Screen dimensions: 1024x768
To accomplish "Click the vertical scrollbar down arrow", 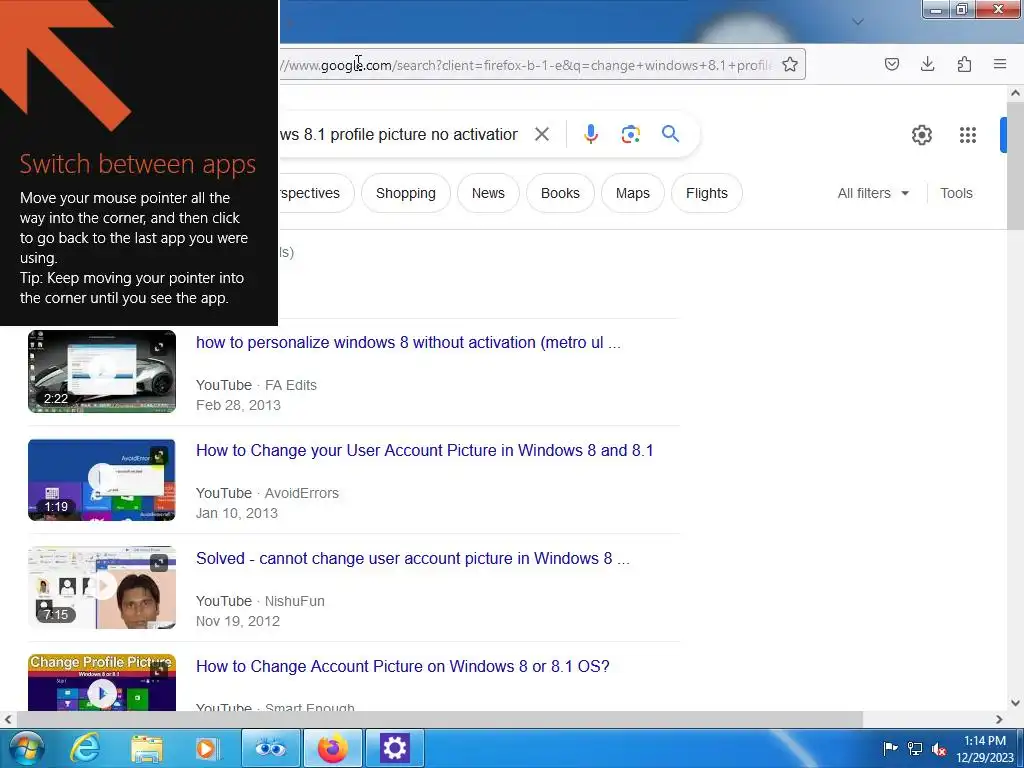I will tap(1015, 703).
